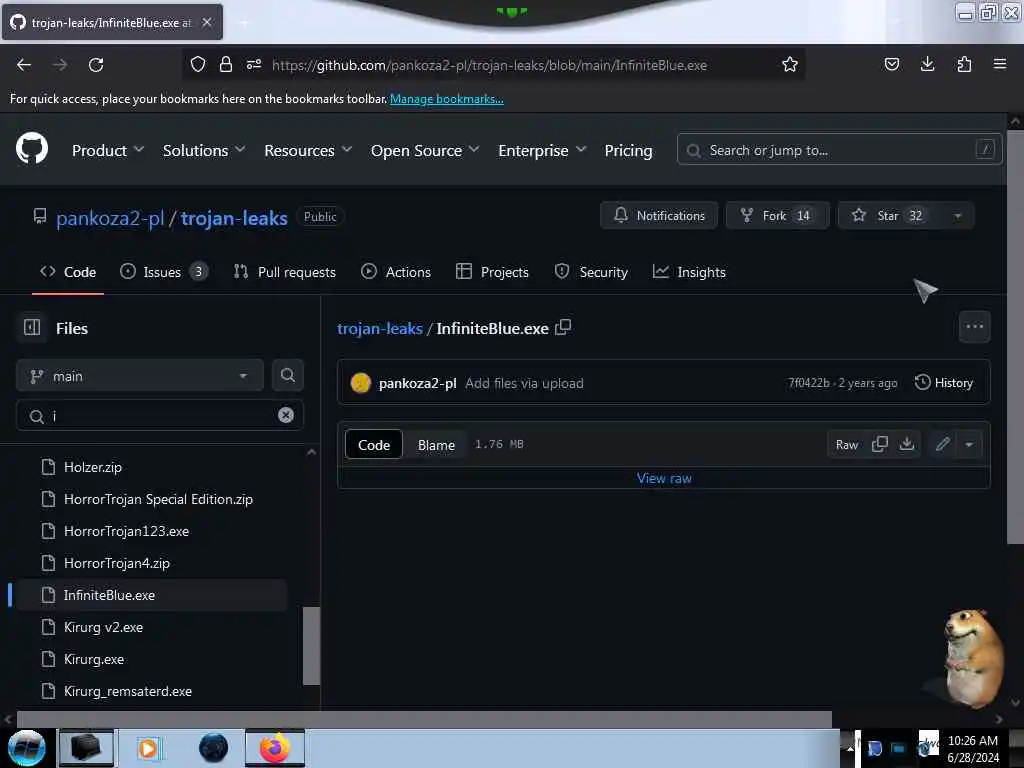Fork the repository

(777, 216)
